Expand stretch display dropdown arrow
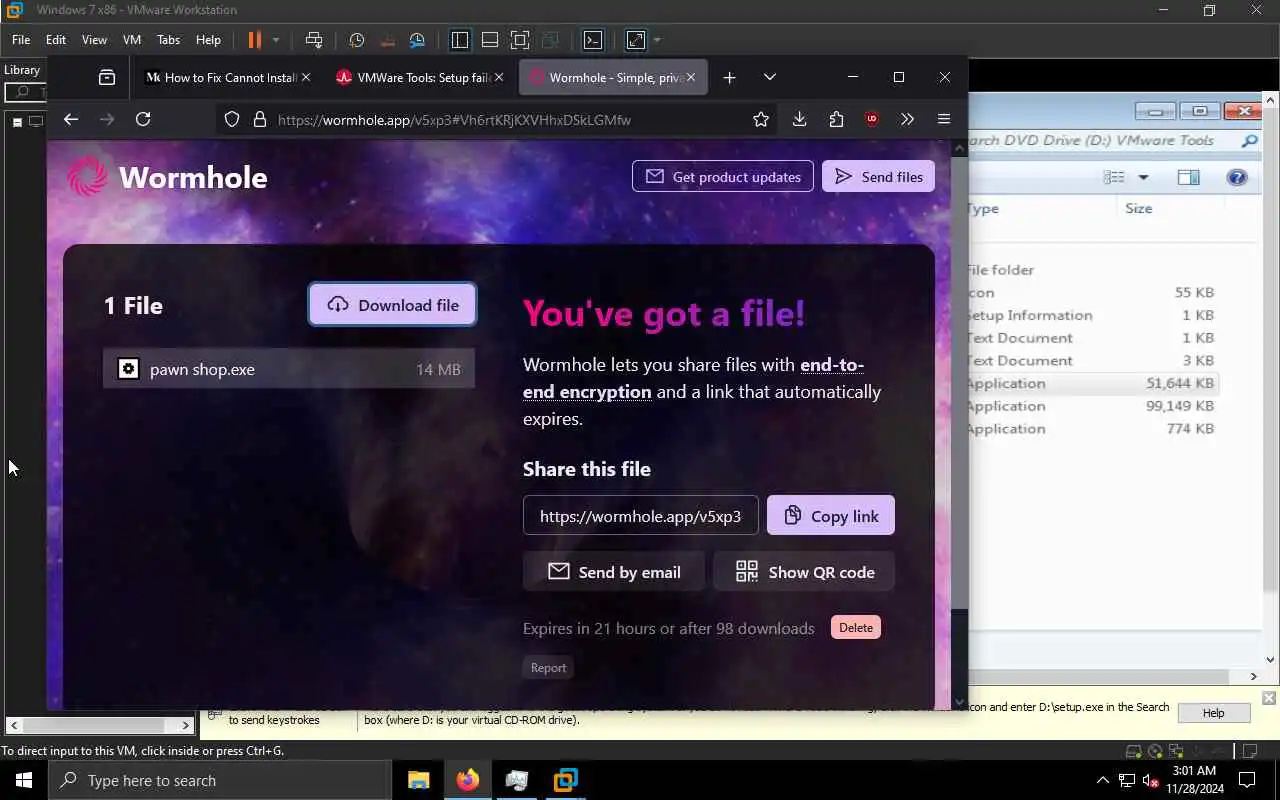 click(657, 40)
